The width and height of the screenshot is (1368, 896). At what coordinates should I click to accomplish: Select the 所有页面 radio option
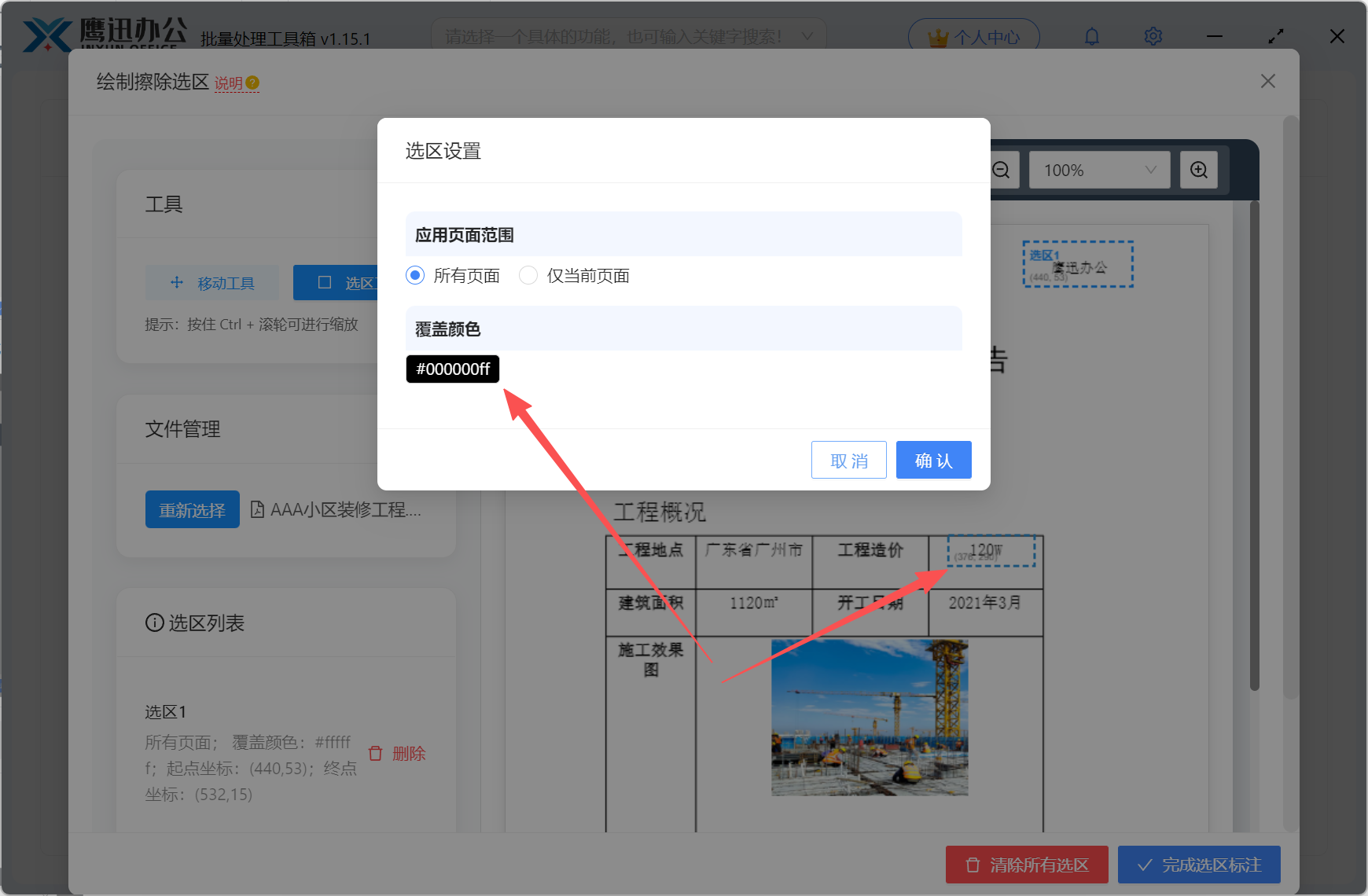(414, 275)
